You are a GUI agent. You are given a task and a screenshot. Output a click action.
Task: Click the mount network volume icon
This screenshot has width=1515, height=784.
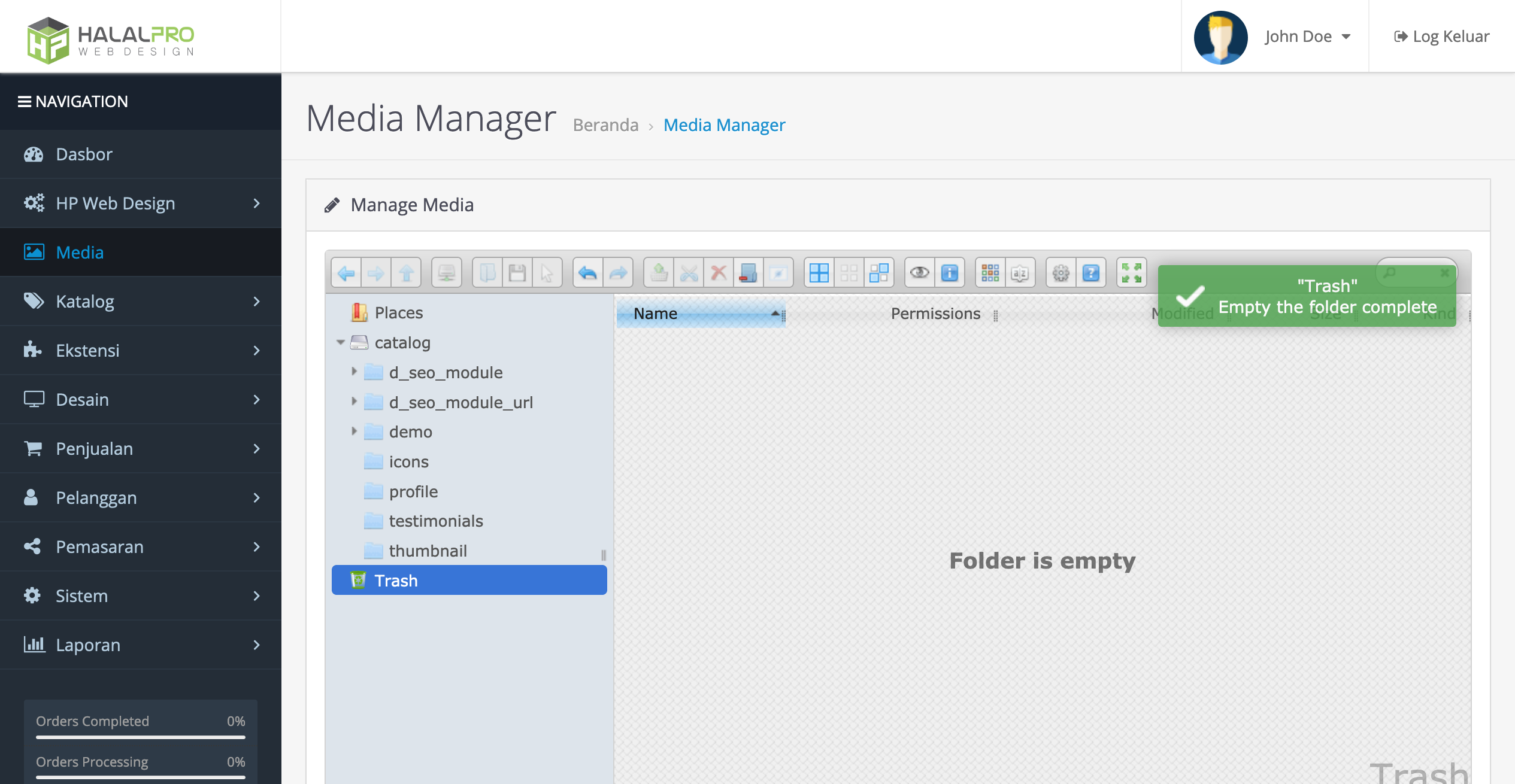click(447, 273)
